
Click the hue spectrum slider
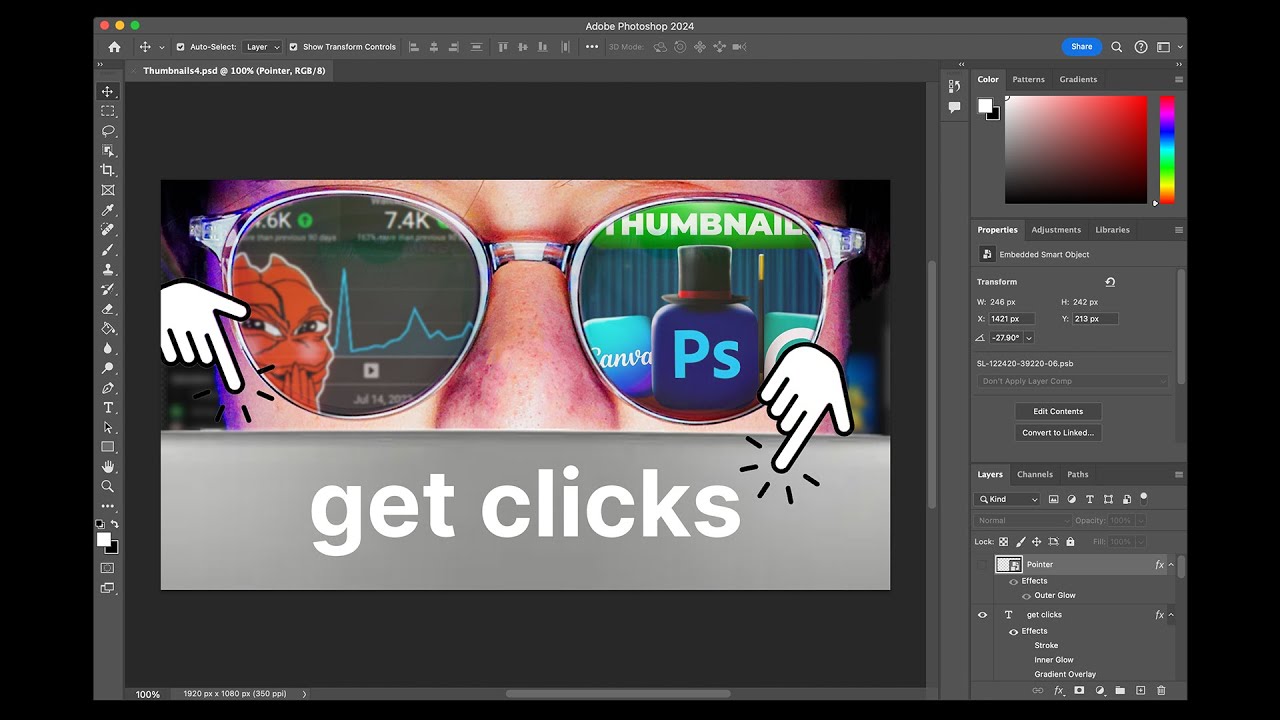(x=1167, y=150)
